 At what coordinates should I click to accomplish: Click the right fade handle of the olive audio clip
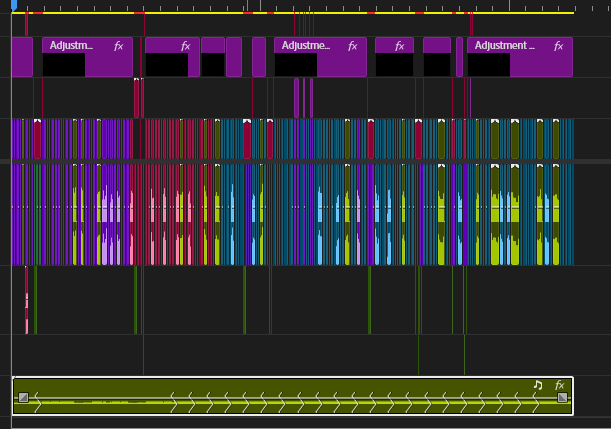pos(562,397)
